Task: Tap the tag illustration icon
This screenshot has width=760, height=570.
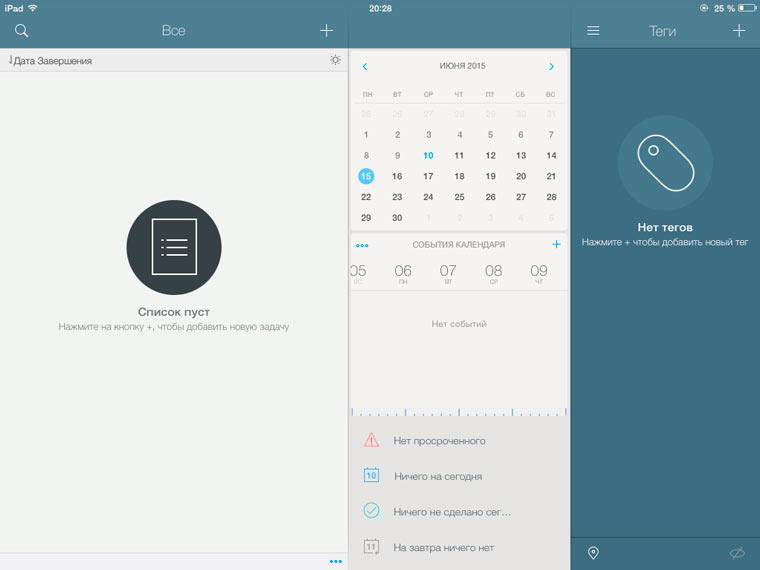Action: coord(665,162)
